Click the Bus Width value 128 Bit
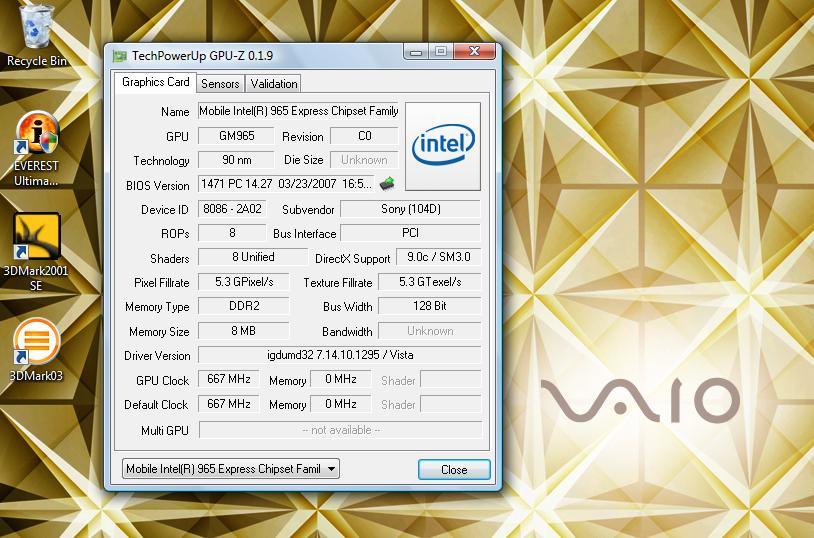 coord(430,306)
